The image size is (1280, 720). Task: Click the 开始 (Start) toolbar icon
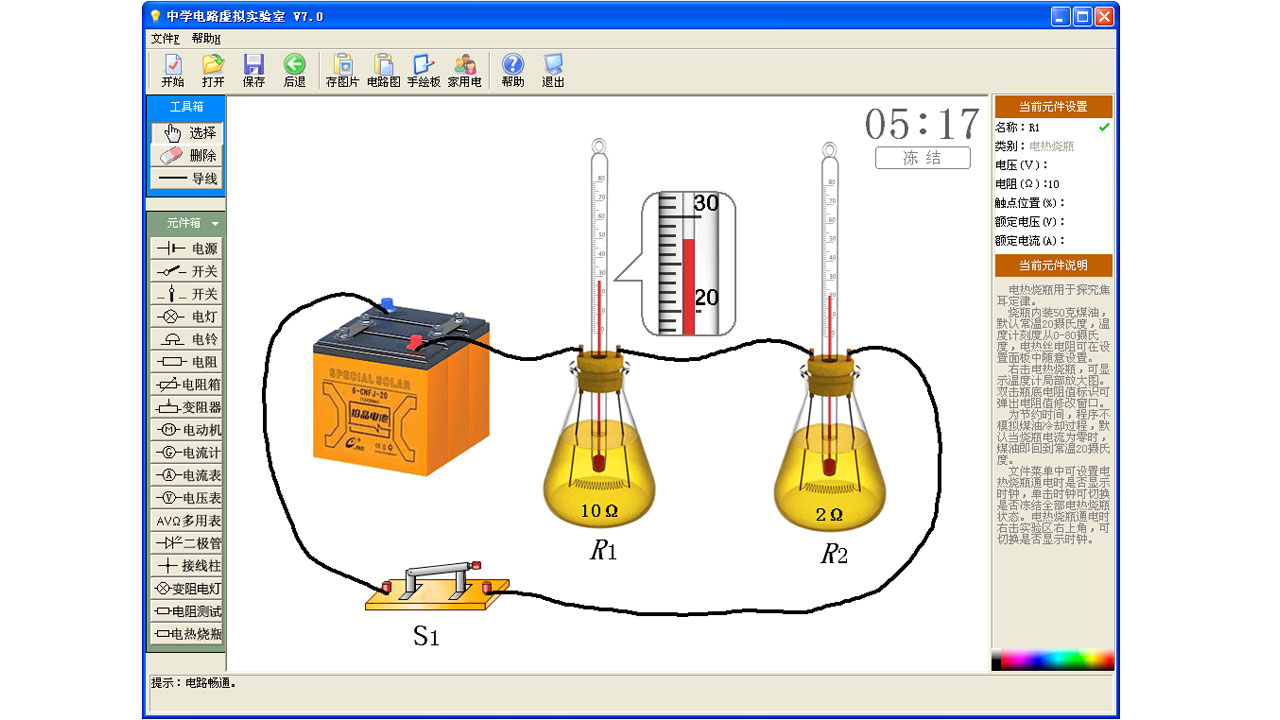(x=172, y=70)
